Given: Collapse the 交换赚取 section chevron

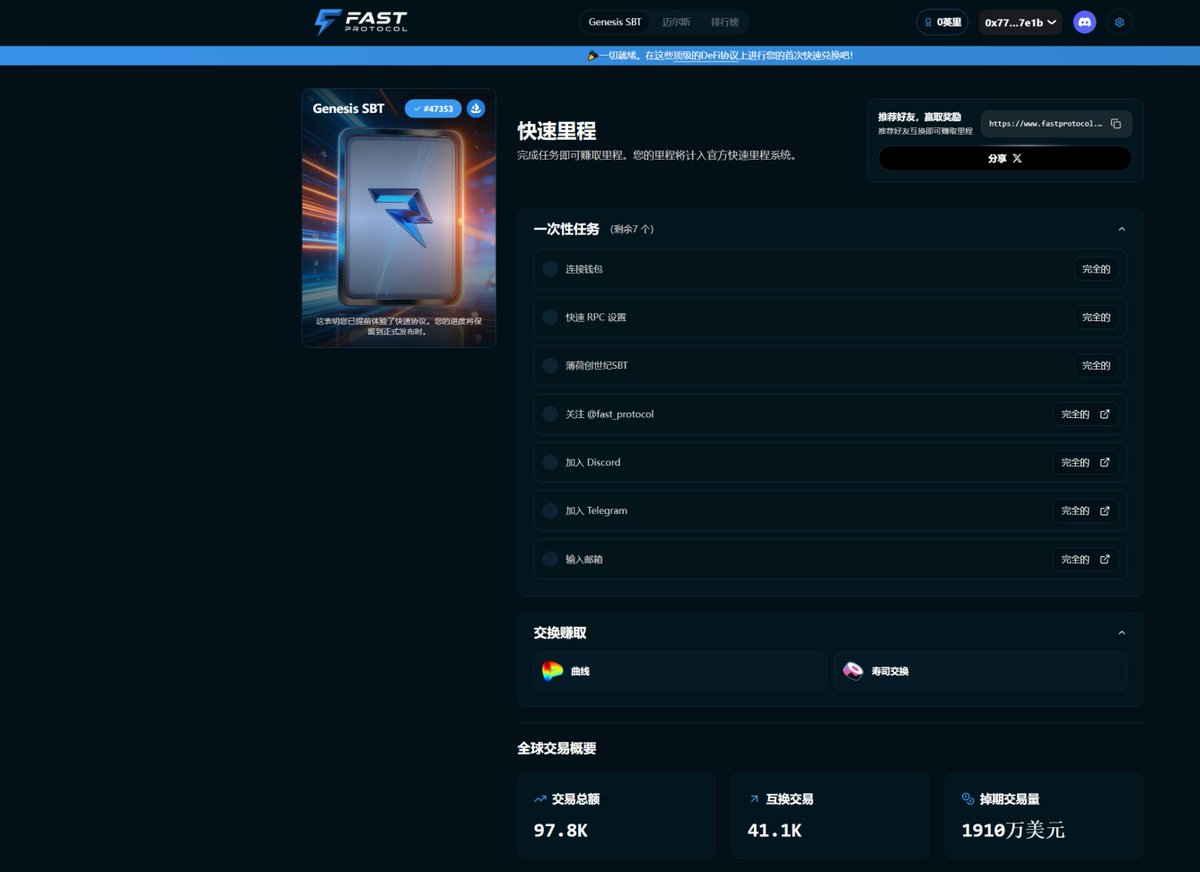Looking at the screenshot, I should [1121, 632].
